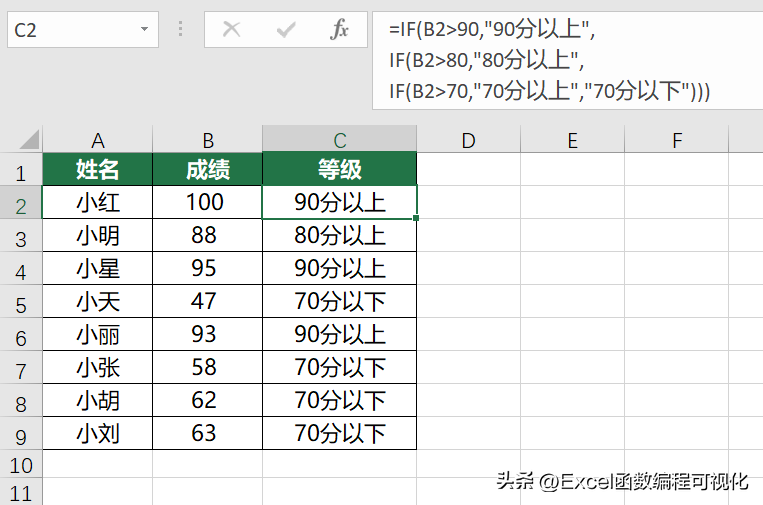Select the cell containing 小星
Image resolution: width=763 pixels, height=505 pixels.
click(x=98, y=269)
